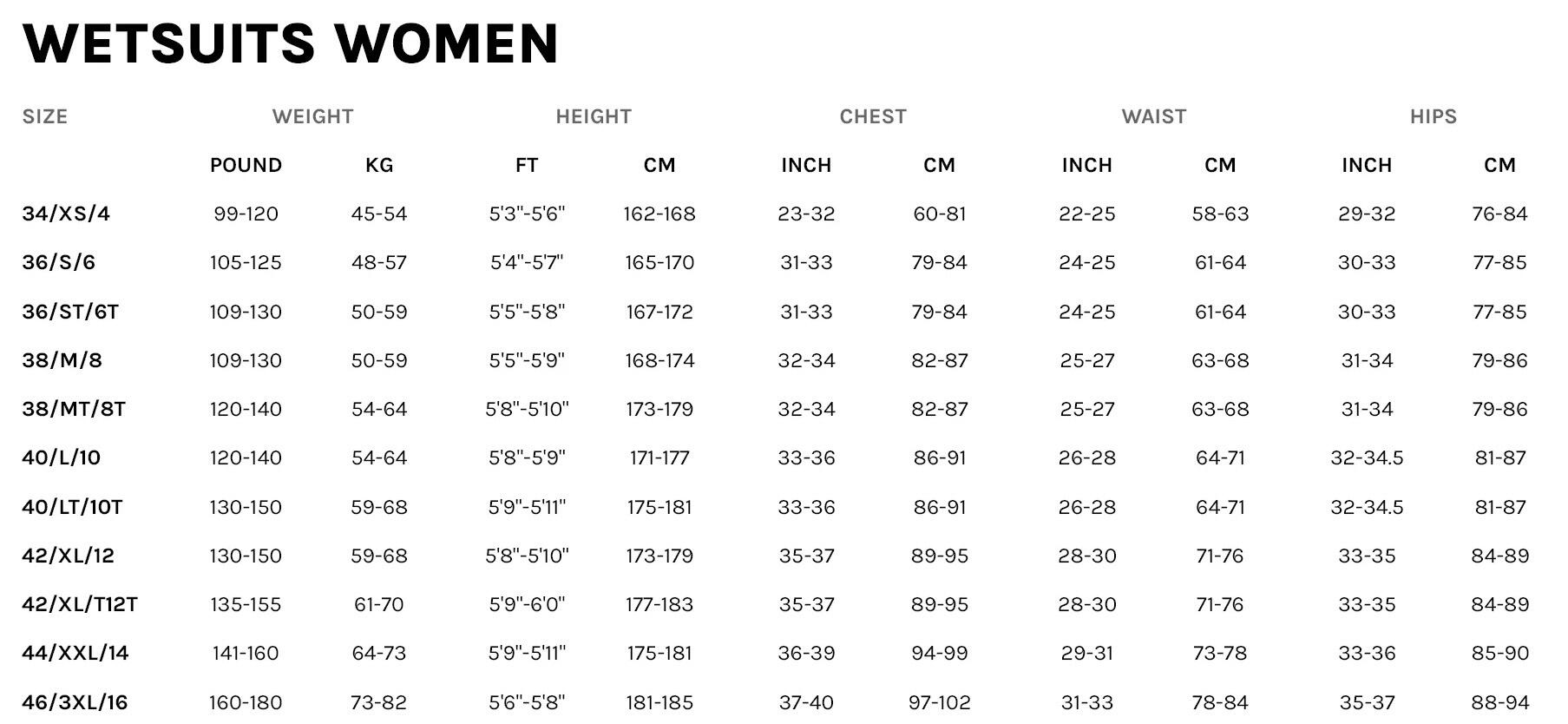
Task: Click the 36/ST/6T size row label
Action: [x=70, y=313]
